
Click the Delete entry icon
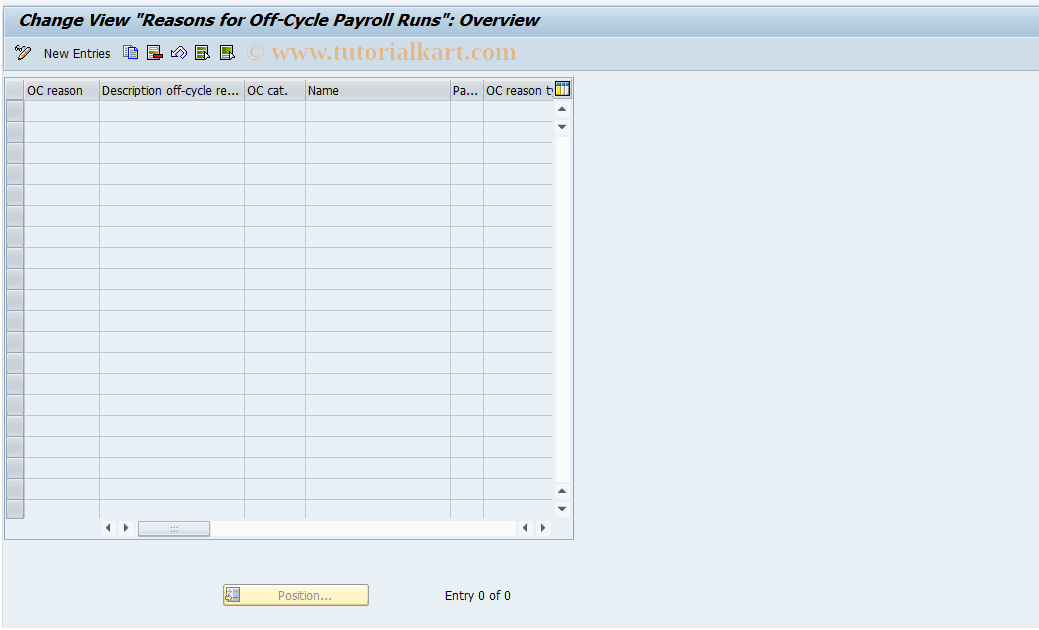(154, 53)
